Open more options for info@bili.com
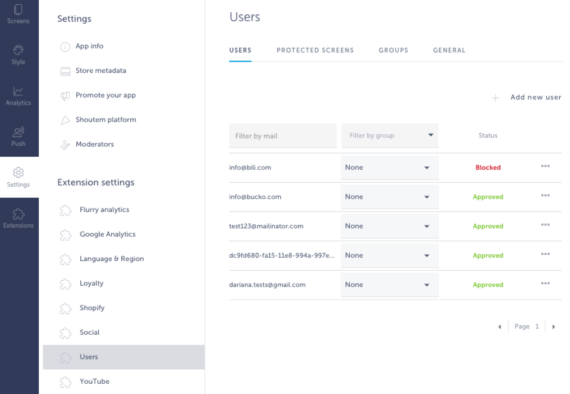This screenshot has width=570, height=394. (545, 166)
